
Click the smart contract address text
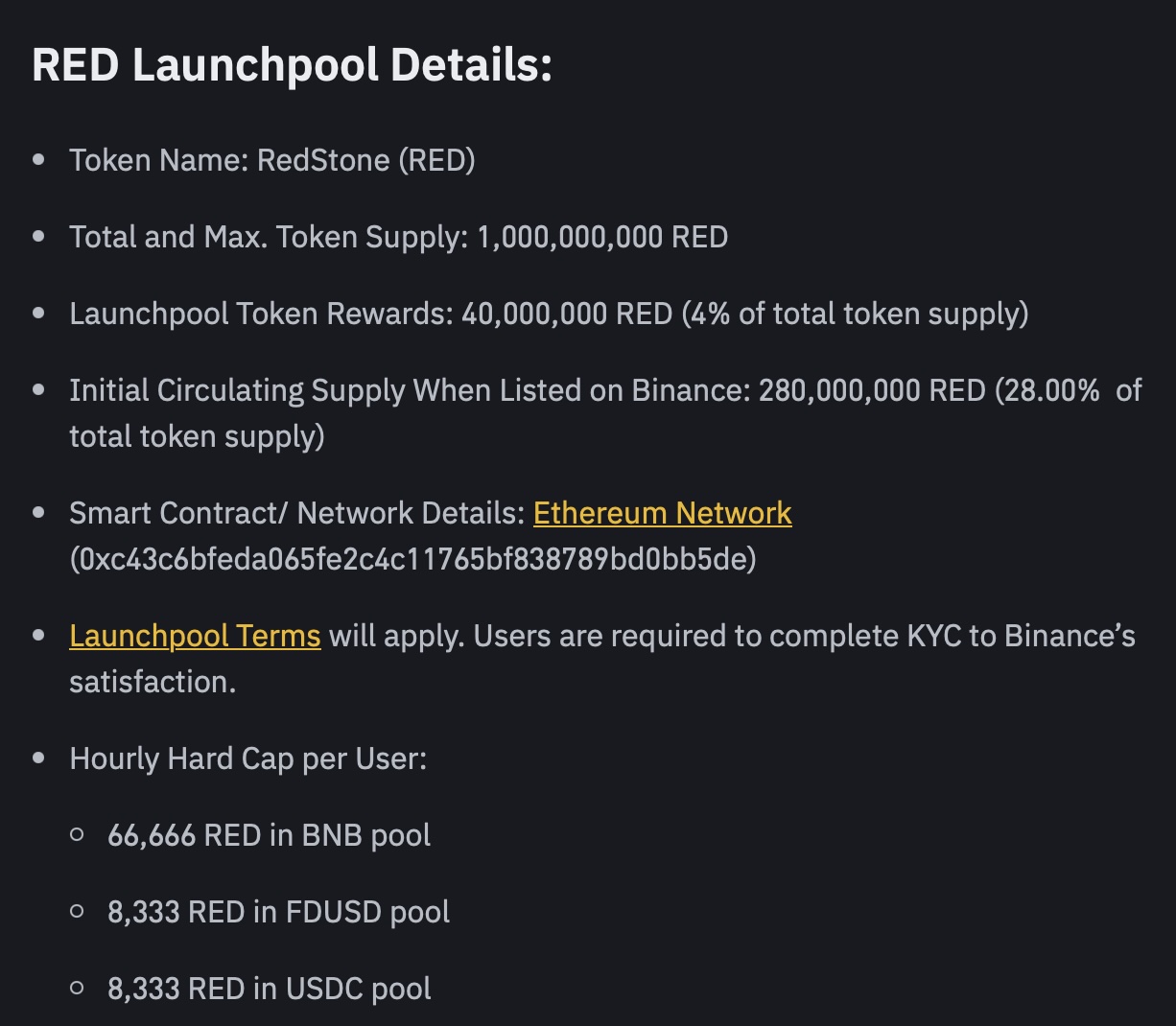pyautogui.click(x=412, y=558)
